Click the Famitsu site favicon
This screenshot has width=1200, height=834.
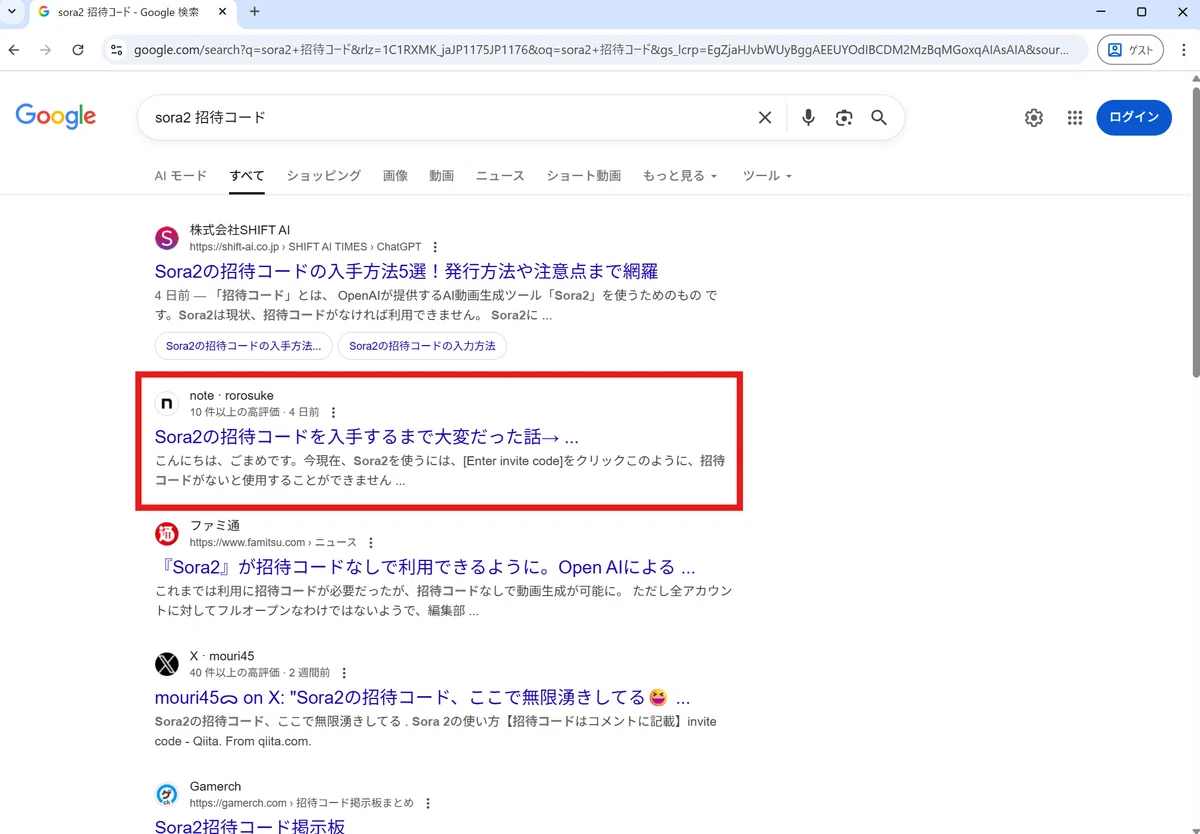[x=167, y=534]
